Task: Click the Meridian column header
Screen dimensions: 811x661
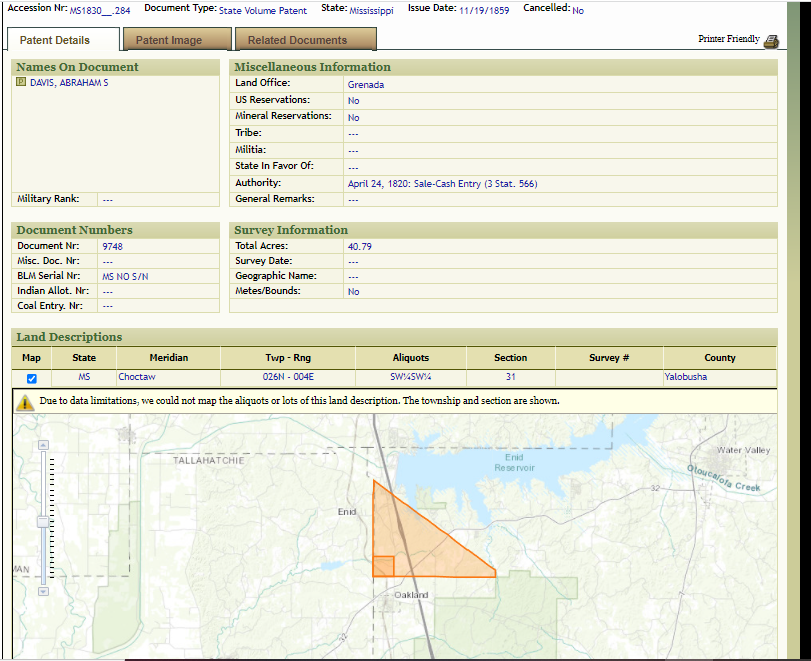Action: coord(168,358)
